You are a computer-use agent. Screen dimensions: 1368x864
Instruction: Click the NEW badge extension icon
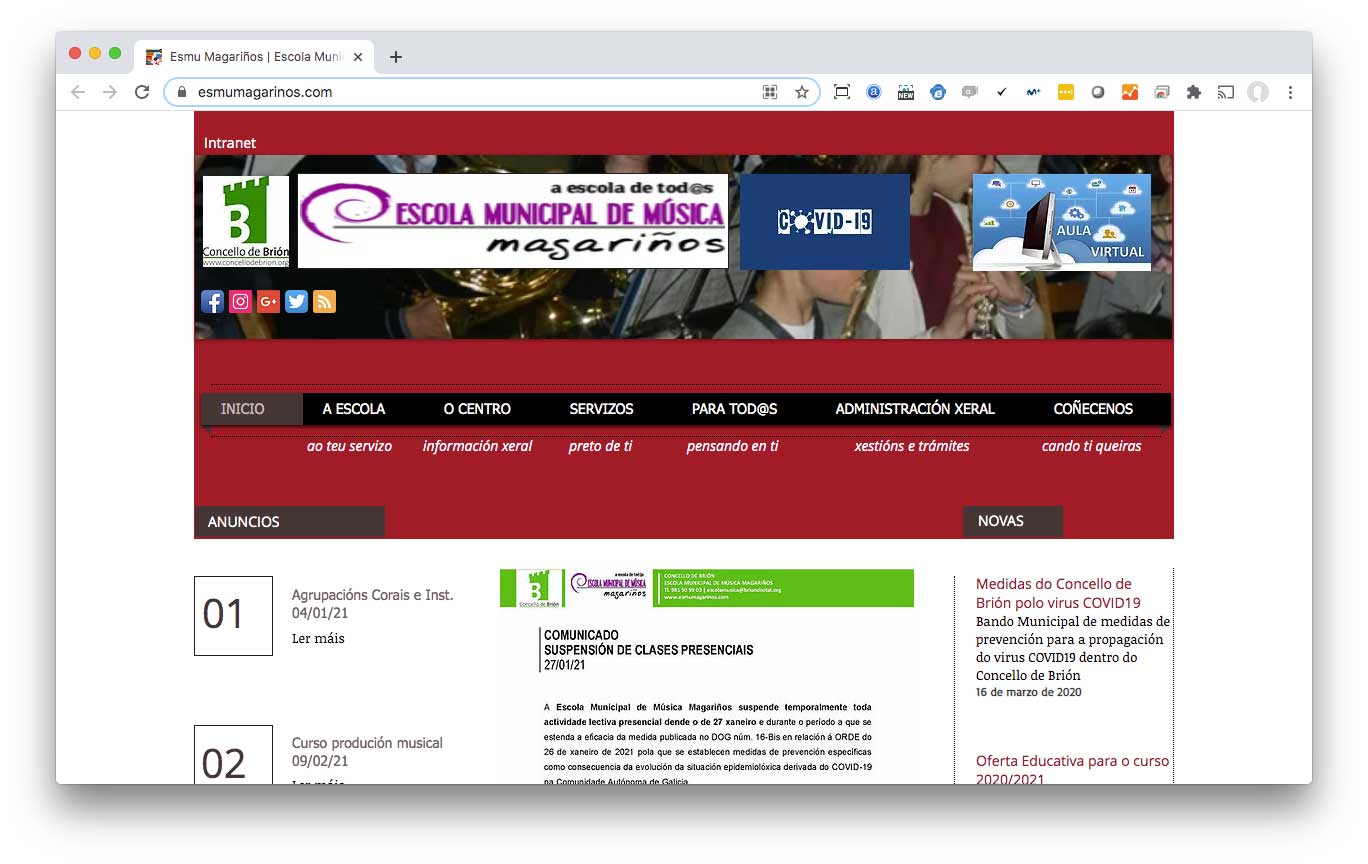906,92
